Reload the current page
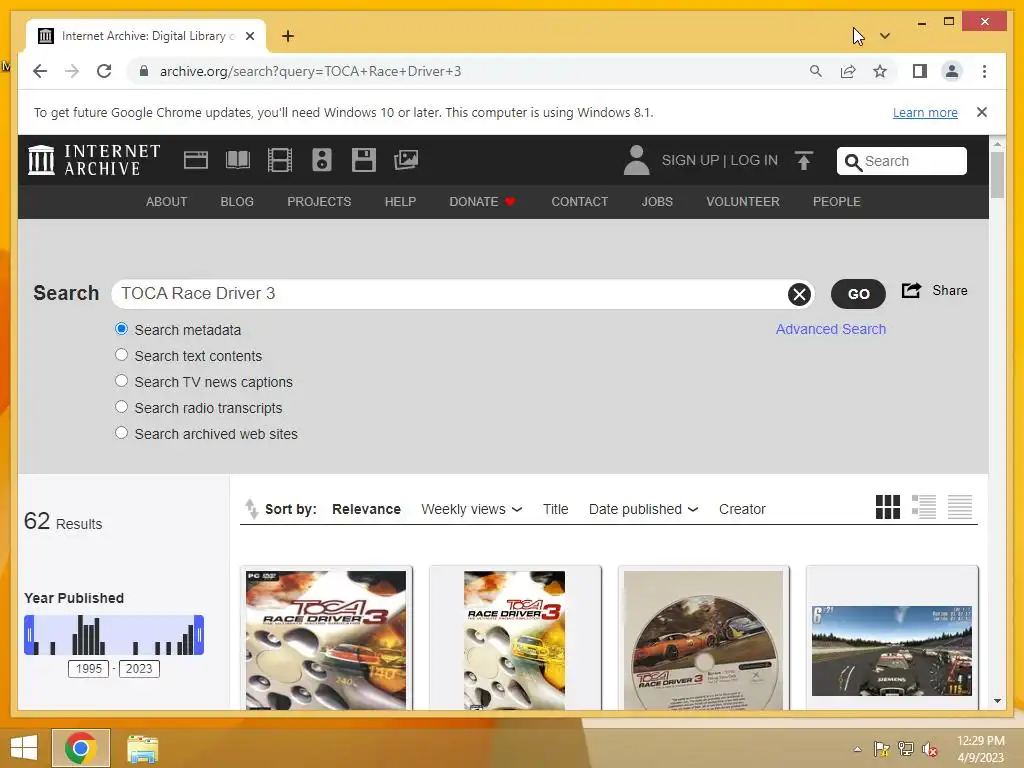 point(104,71)
